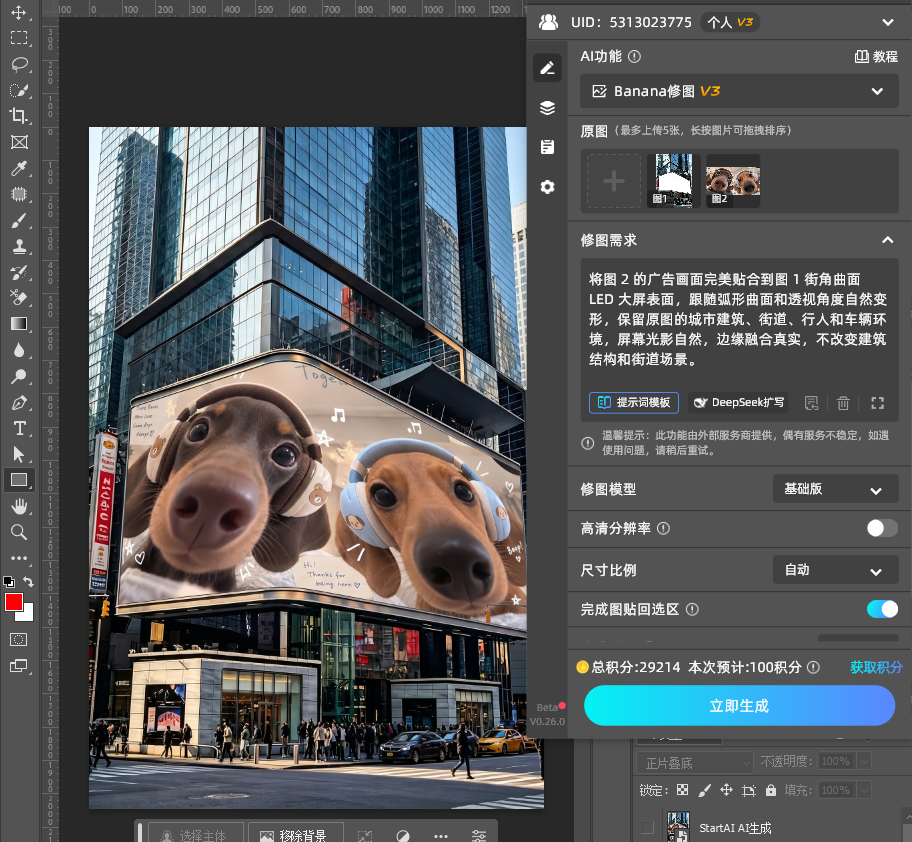
Task: Select the Crop tool
Action: pyautogui.click(x=19, y=116)
